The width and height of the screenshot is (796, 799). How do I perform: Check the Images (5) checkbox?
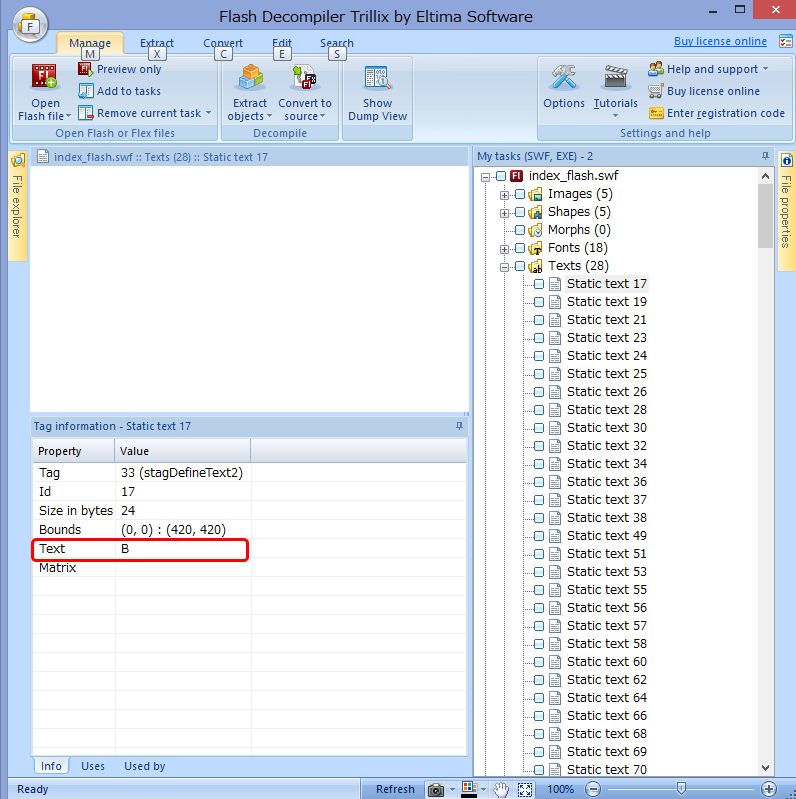coord(520,194)
